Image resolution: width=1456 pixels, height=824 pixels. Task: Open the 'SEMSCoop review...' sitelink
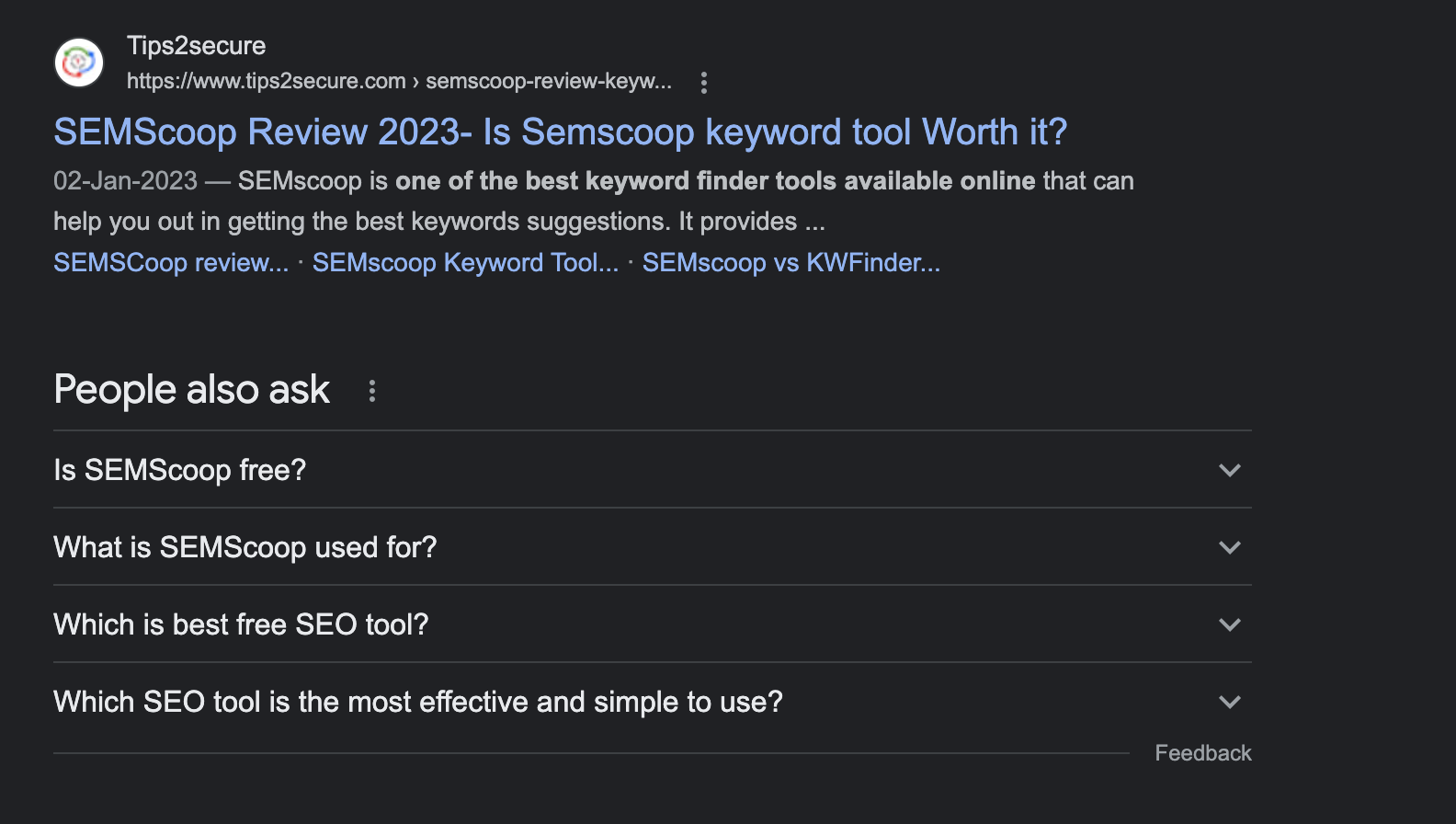(171, 263)
